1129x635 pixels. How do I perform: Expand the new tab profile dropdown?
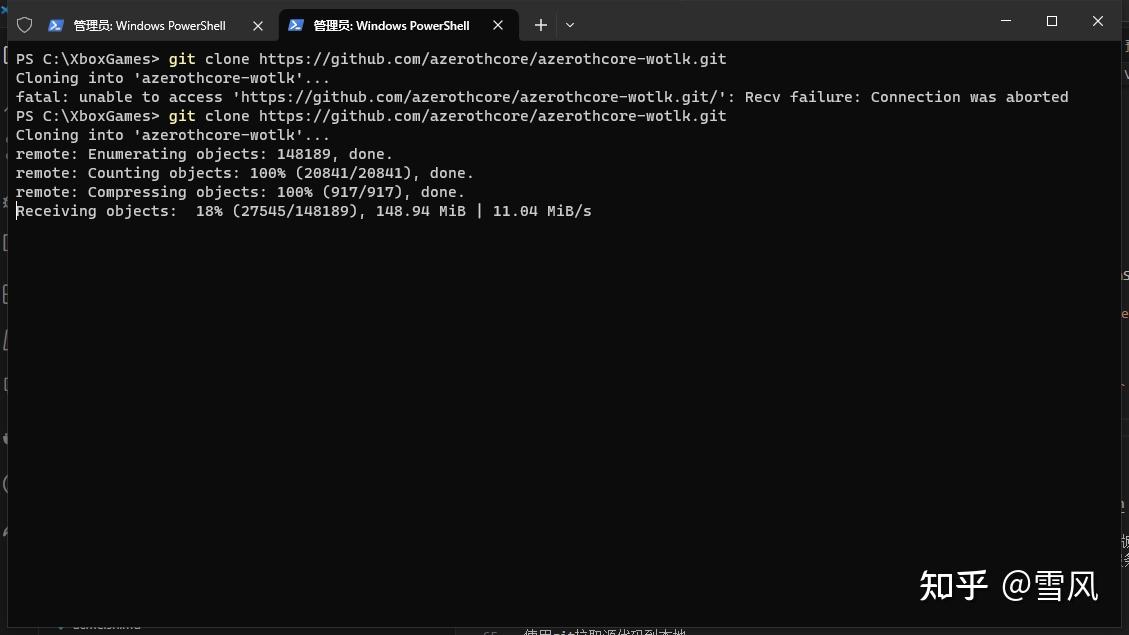point(570,25)
